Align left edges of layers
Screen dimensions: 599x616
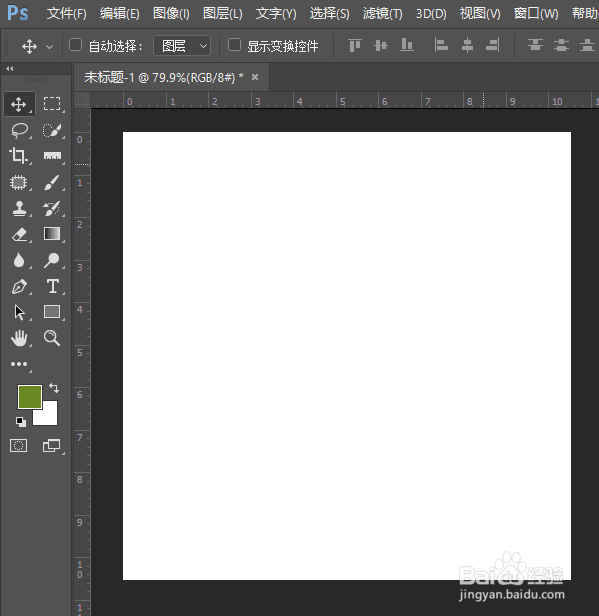(x=441, y=45)
